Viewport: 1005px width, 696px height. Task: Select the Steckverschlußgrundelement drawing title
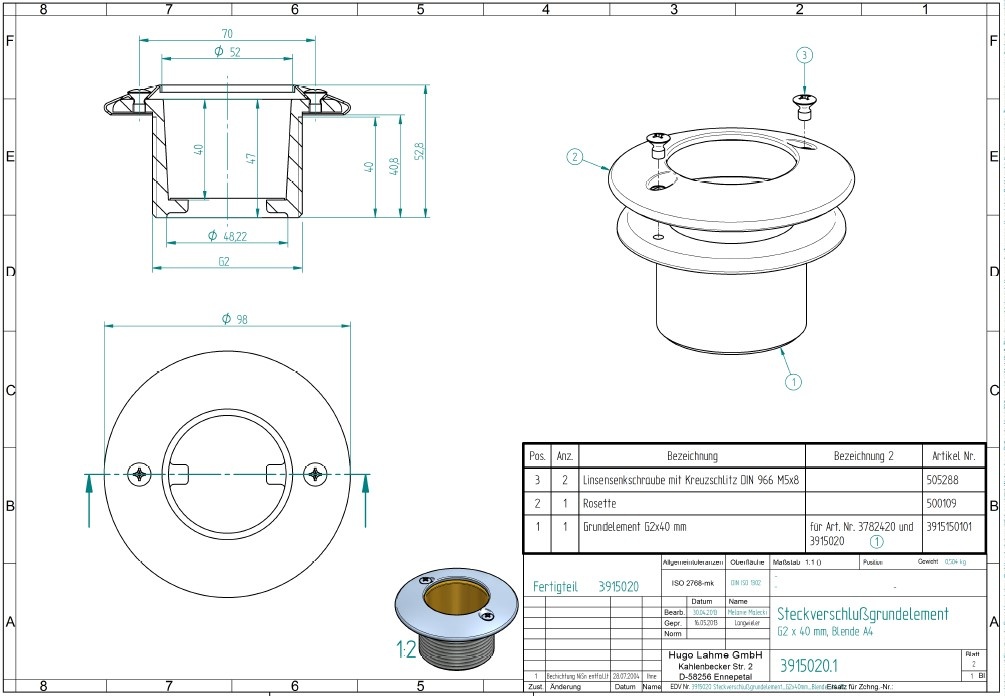pos(863,614)
